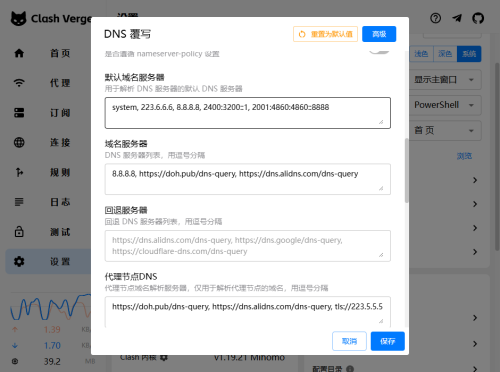This screenshot has height=372, width=500.
Task: Click the 用于解析 DNS 服务器的默认 DNS 服务器 hint
Action: (x=173, y=89)
